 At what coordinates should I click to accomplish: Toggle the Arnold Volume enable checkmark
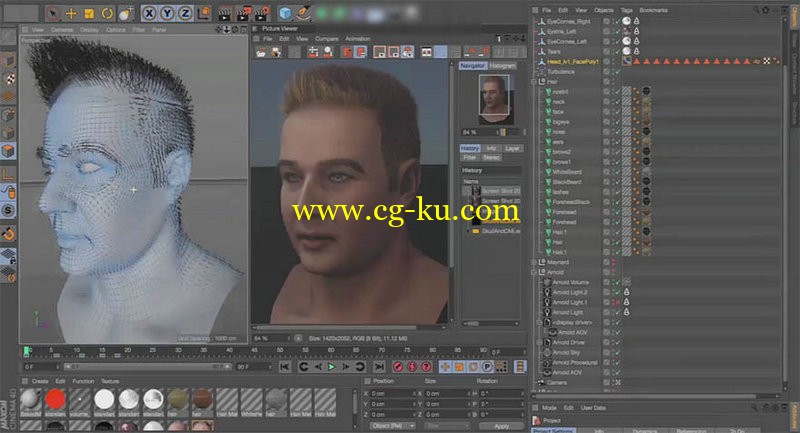[x=617, y=283]
